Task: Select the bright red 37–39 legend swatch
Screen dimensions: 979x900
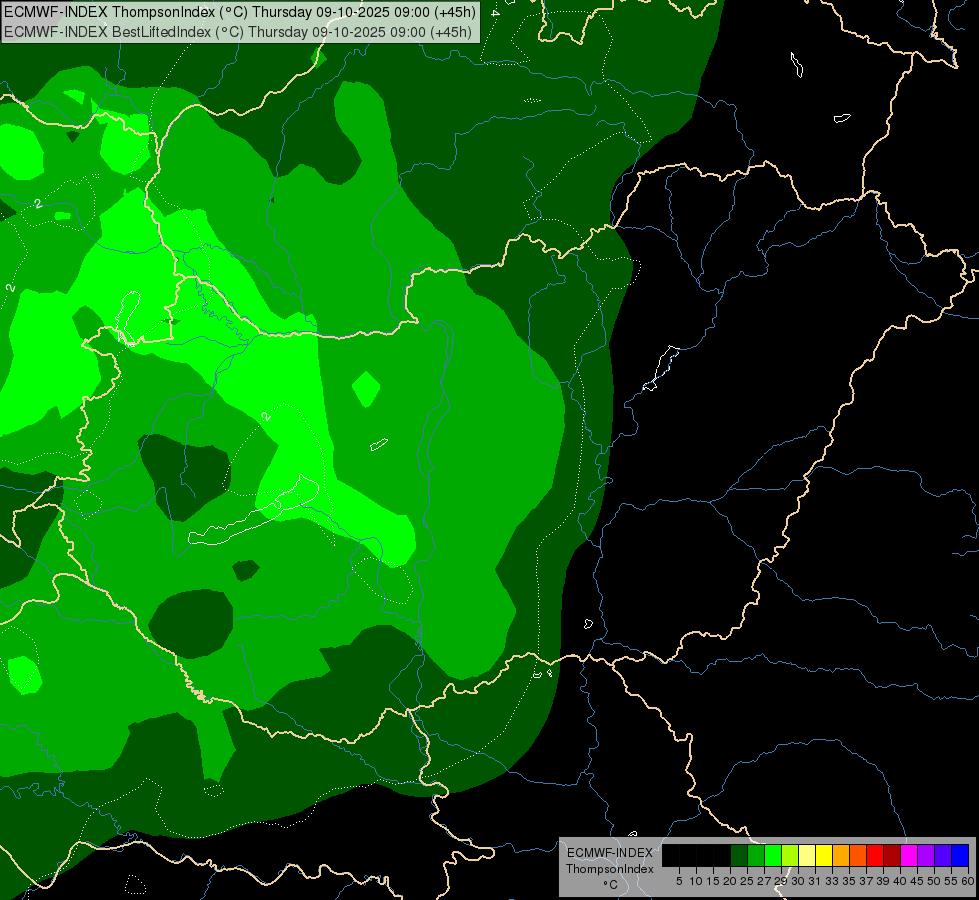Action: click(x=875, y=855)
